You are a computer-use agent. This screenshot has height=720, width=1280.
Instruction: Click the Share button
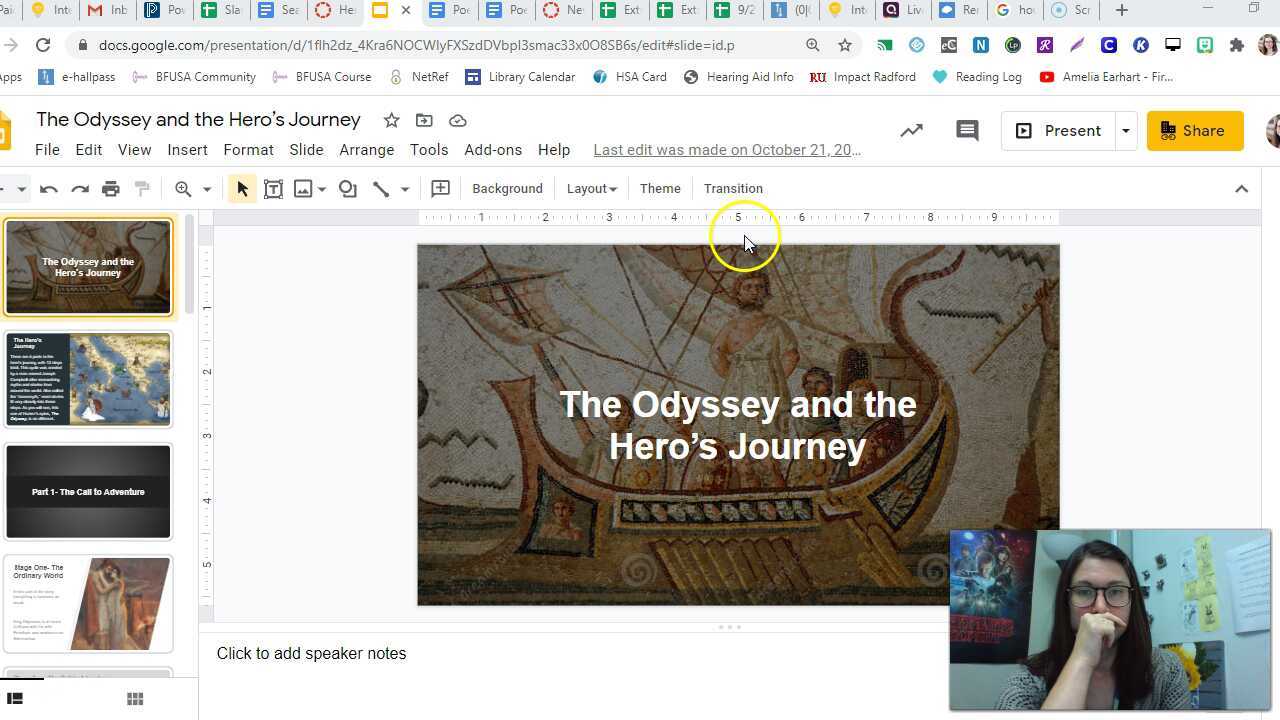(1194, 130)
